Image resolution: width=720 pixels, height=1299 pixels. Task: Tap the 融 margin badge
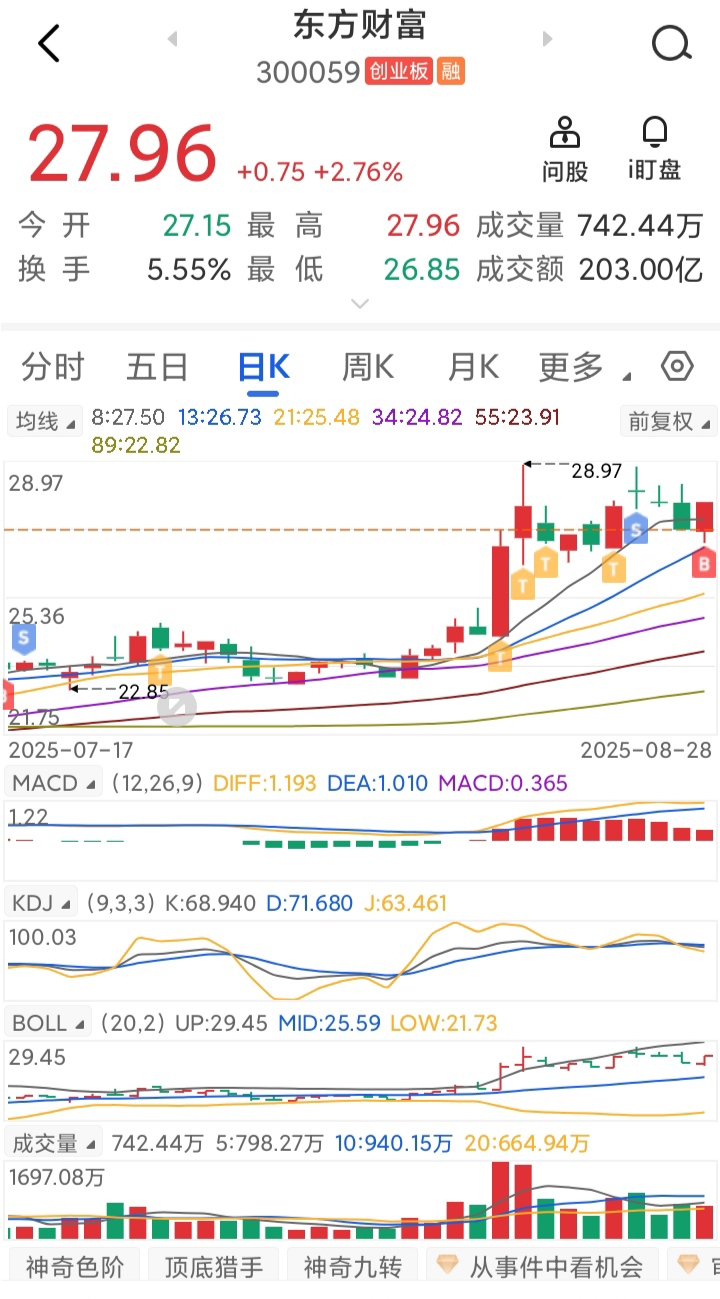(451, 72)
